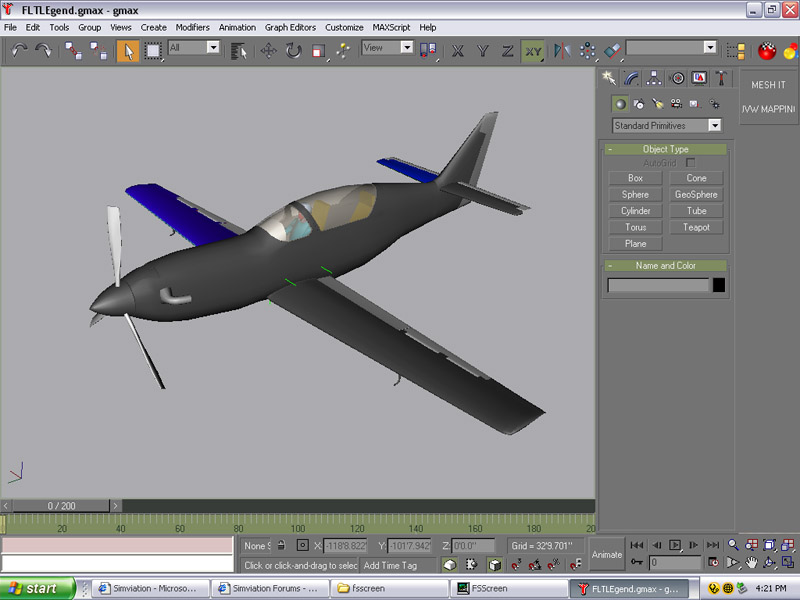The height and width of the screenshot is (600, 800).
Task: Click the Mirror Selected Objects icon
Action: (x=562, y=50)
